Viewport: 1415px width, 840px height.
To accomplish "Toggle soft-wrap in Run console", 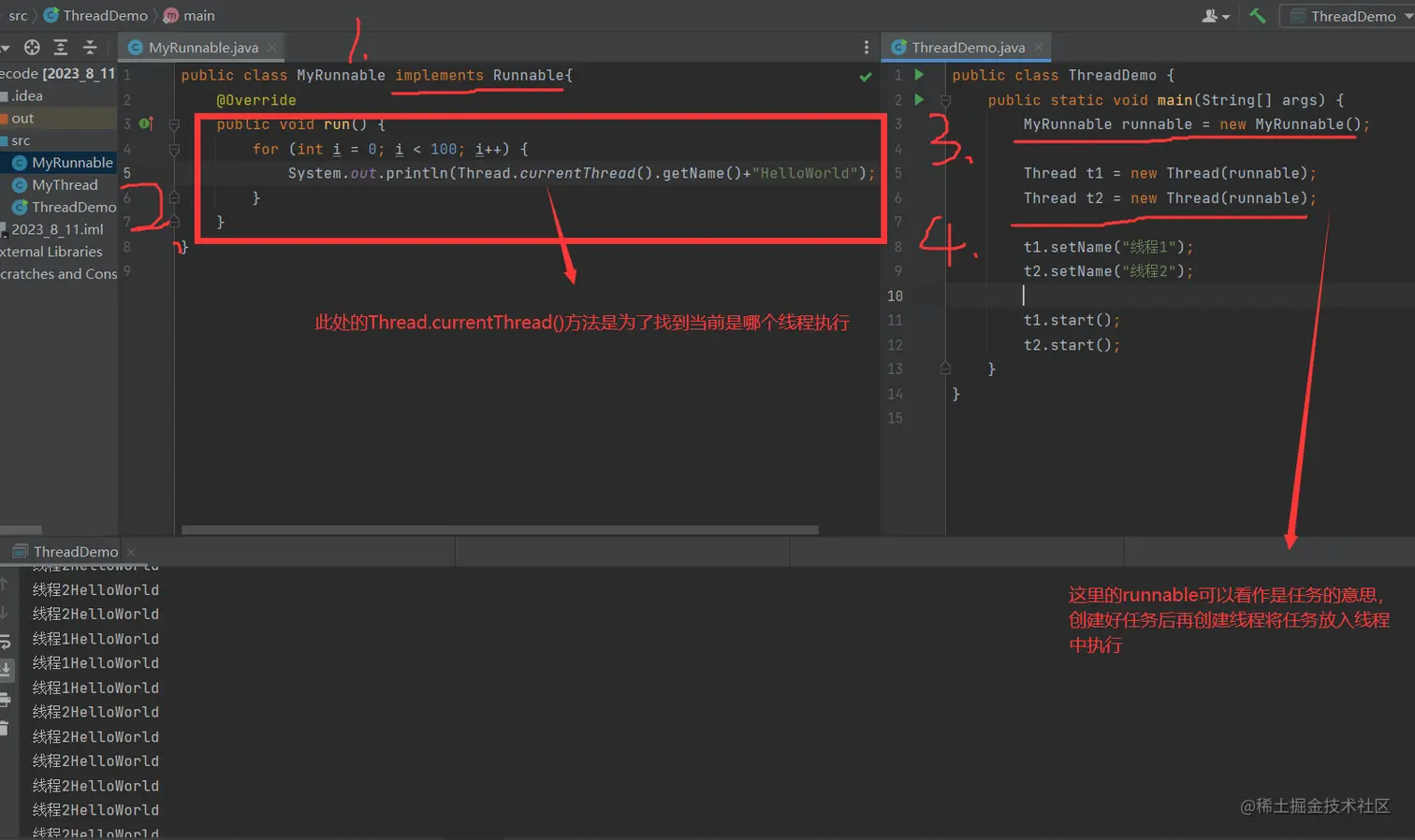I will (x=5, y=642).
